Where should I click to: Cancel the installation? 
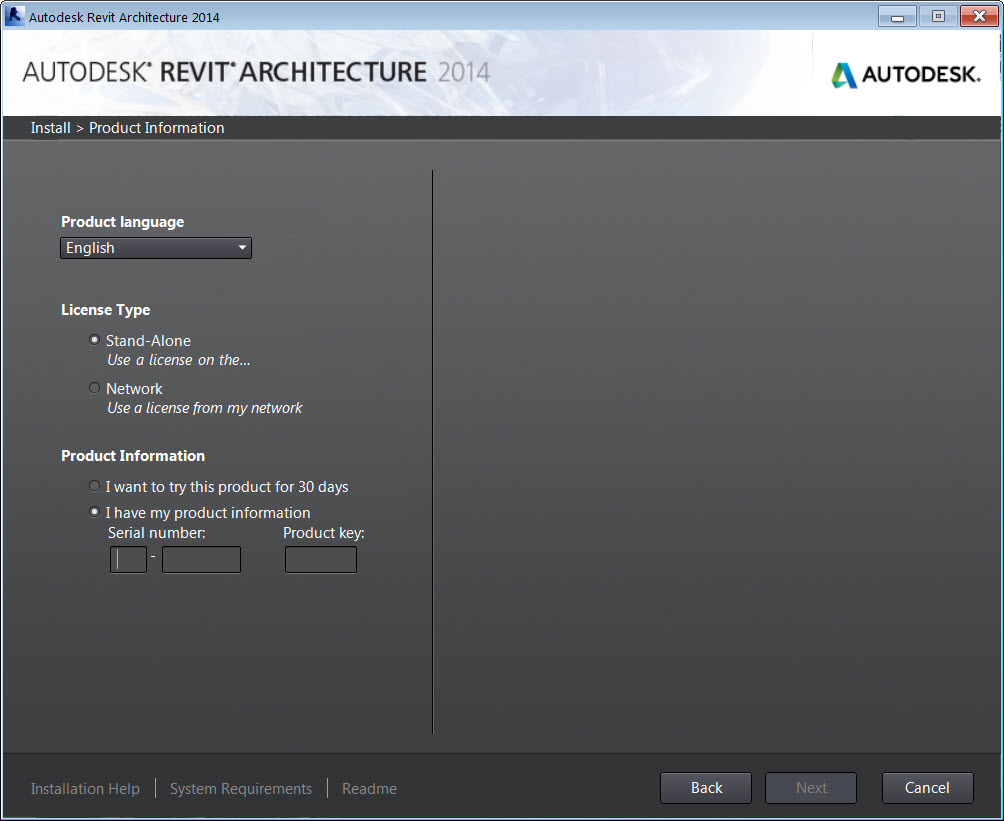pos(927,788)
